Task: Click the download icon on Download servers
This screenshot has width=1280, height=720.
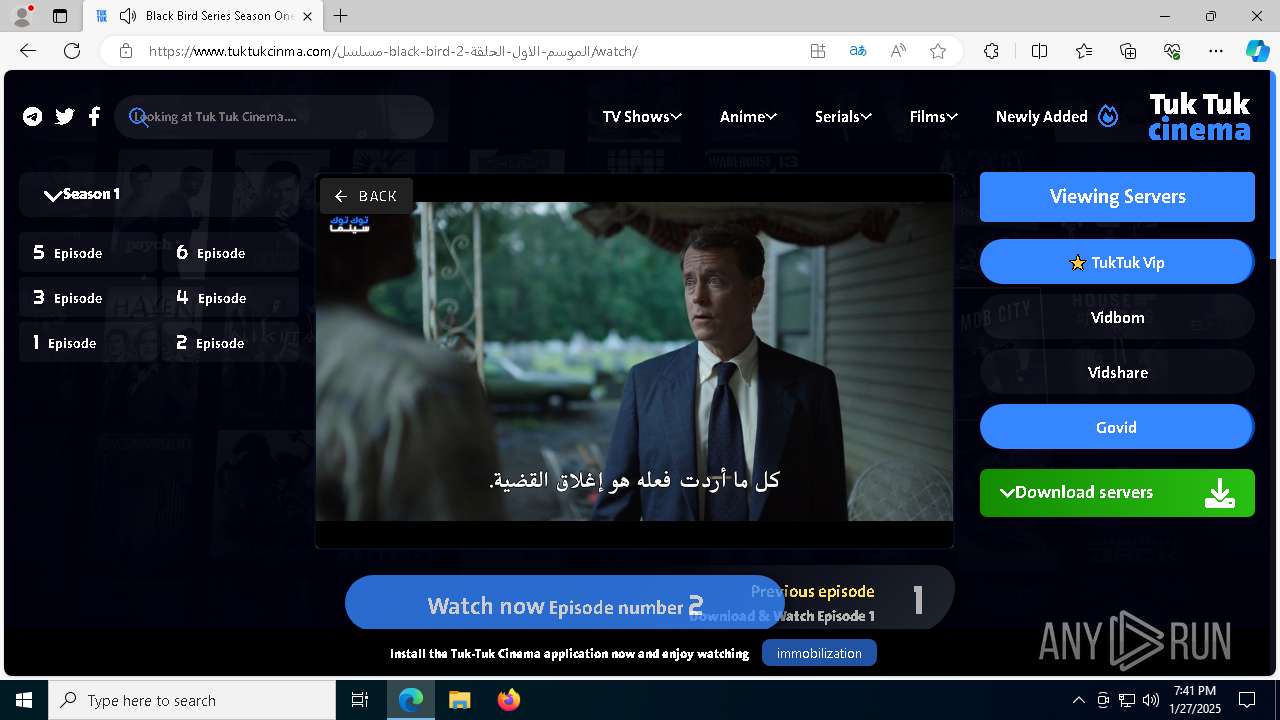Action: [1219, 493]
